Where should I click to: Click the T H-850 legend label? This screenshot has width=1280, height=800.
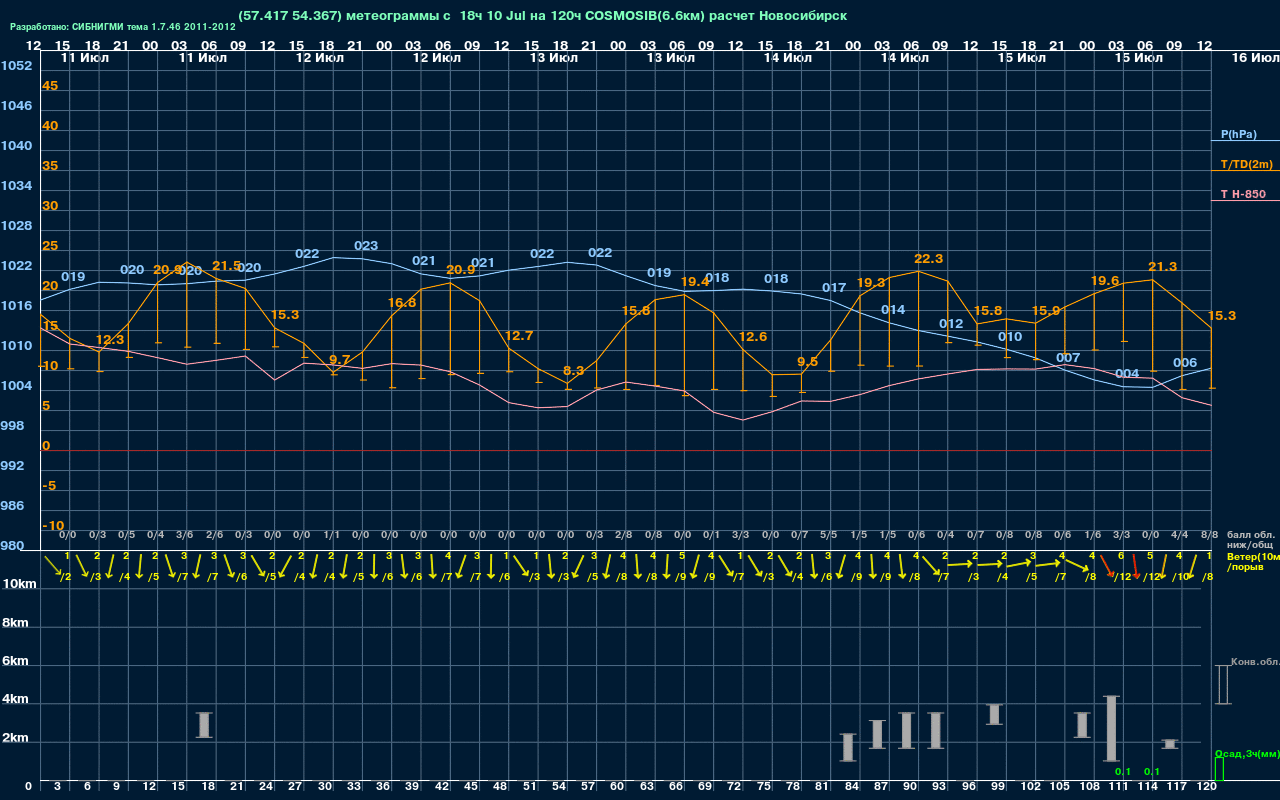coord(1242,194)
